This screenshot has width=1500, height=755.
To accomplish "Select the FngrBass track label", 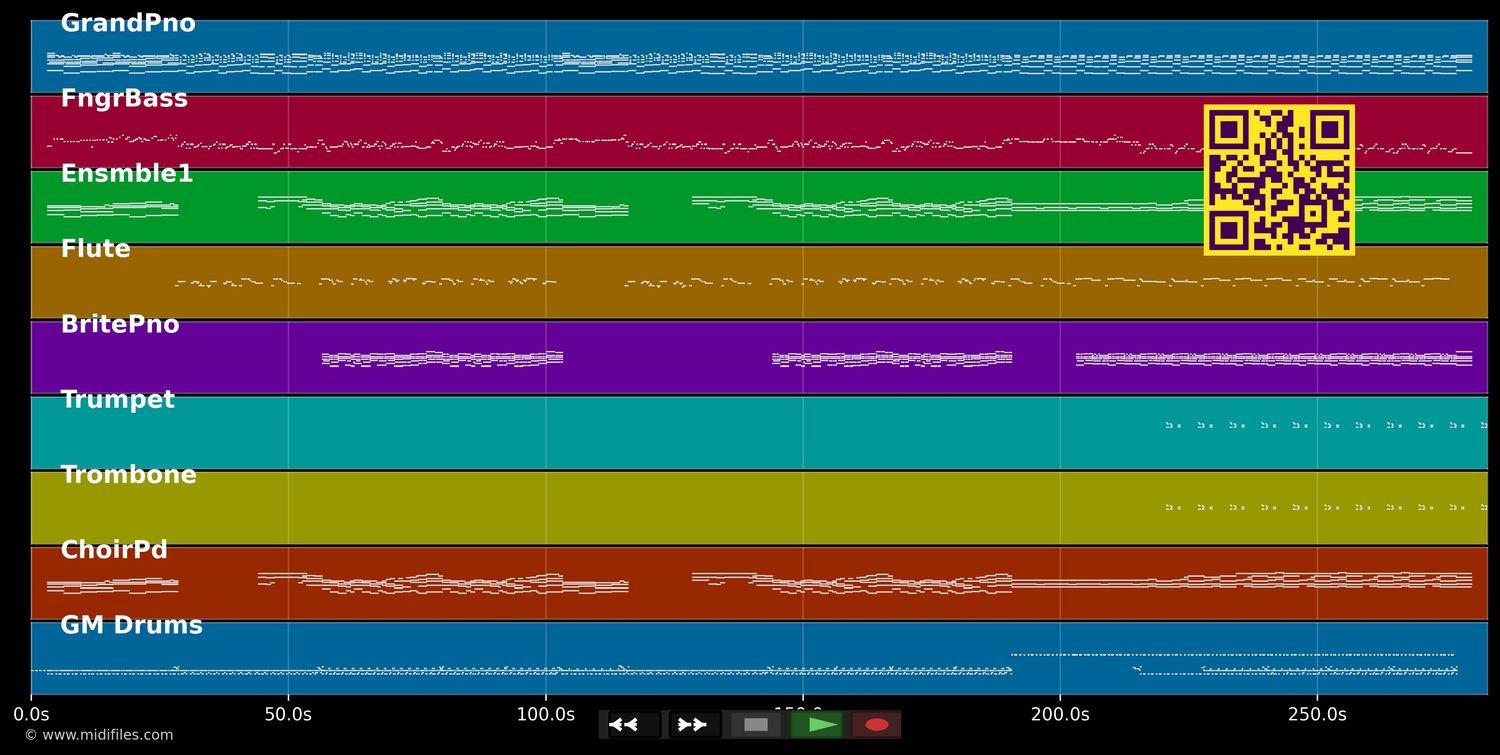I will (124, 99).
